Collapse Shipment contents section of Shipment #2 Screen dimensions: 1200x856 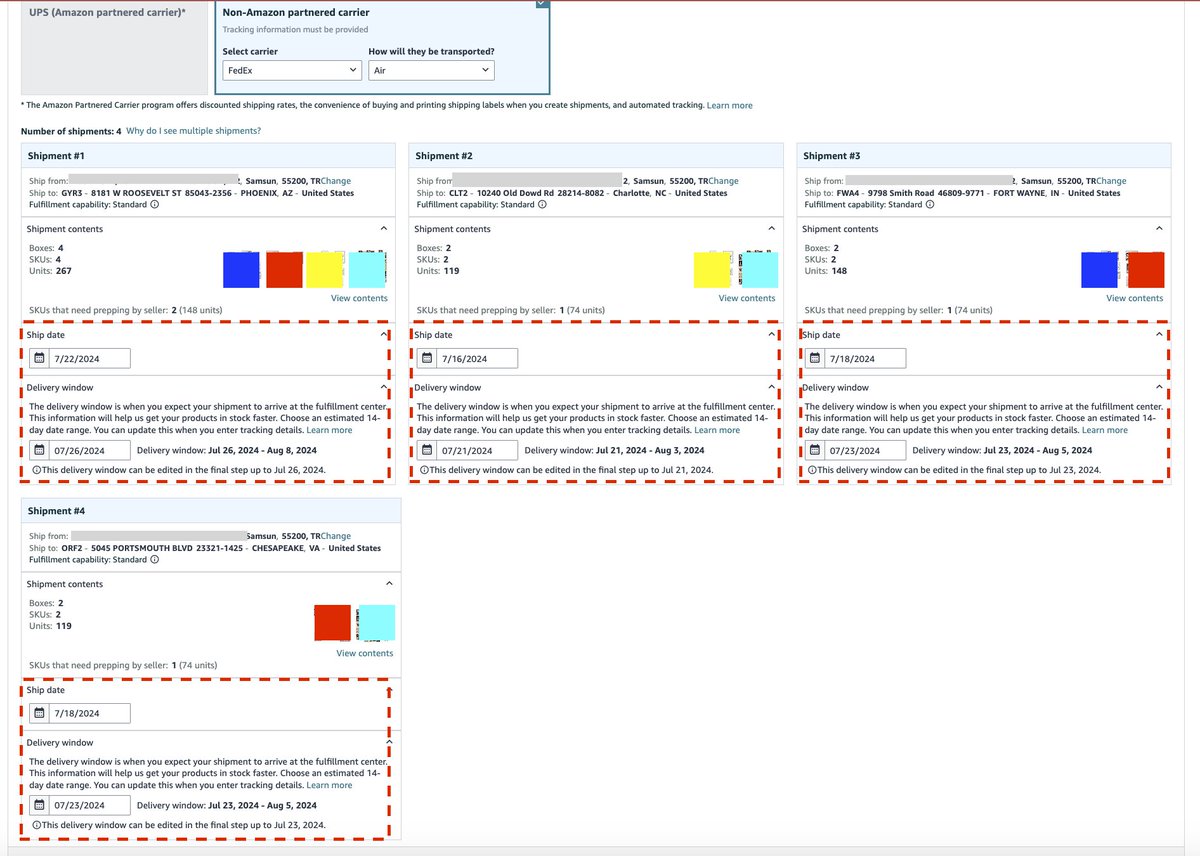point(771,229)
